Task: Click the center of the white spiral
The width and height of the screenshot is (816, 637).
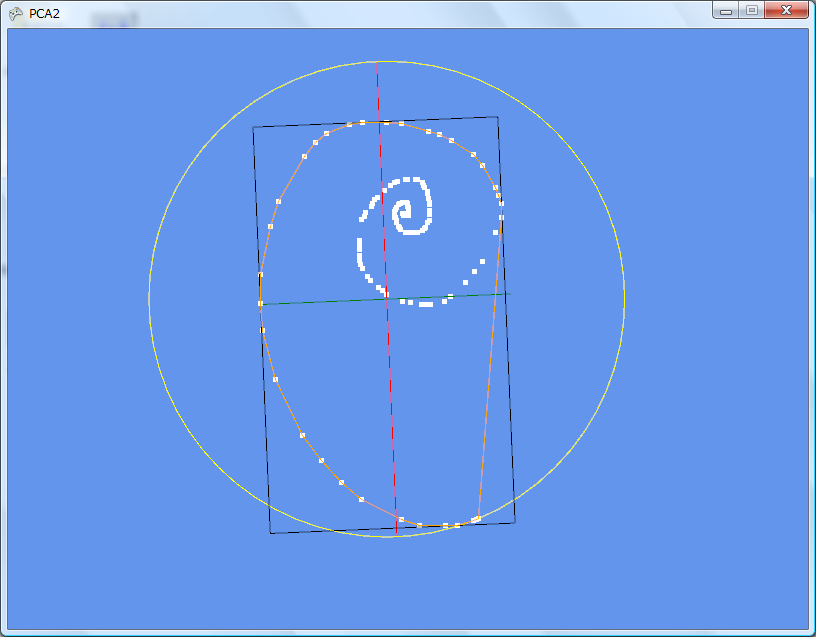Action: pos(403,211)
